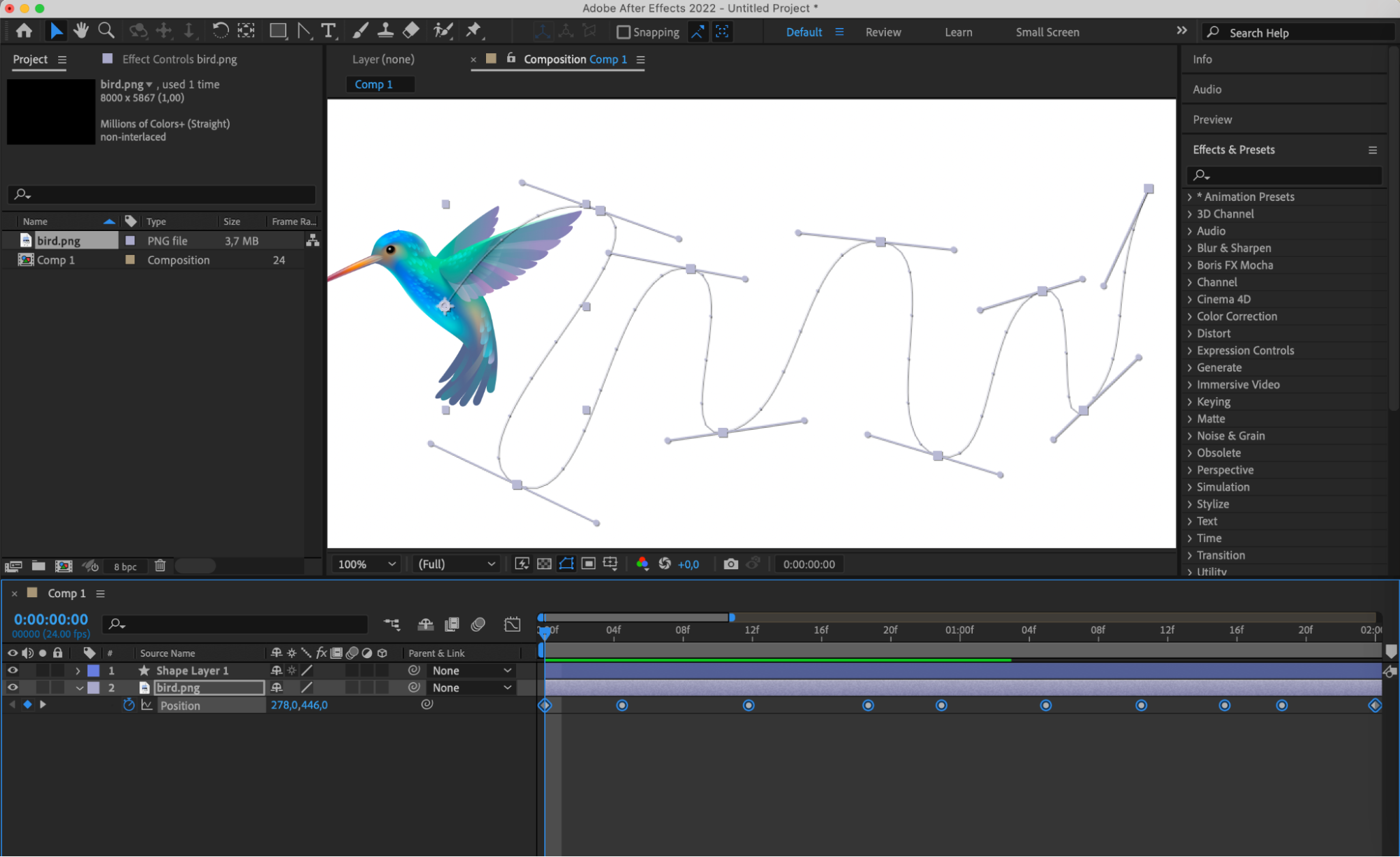
Task: Expand Shape Layer 1 properties
Action: pyautogui.click(x=78, y=671)
